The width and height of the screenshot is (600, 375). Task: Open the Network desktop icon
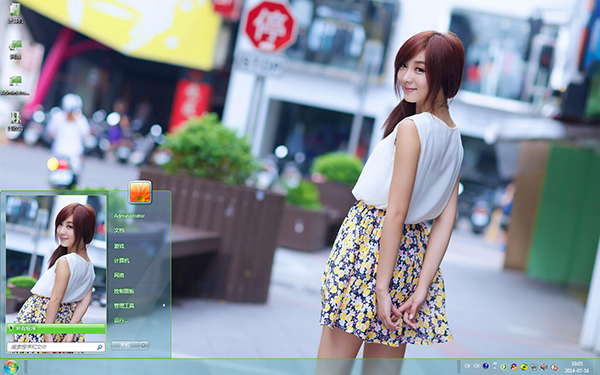pyautogui.click(x=15, y=50)
